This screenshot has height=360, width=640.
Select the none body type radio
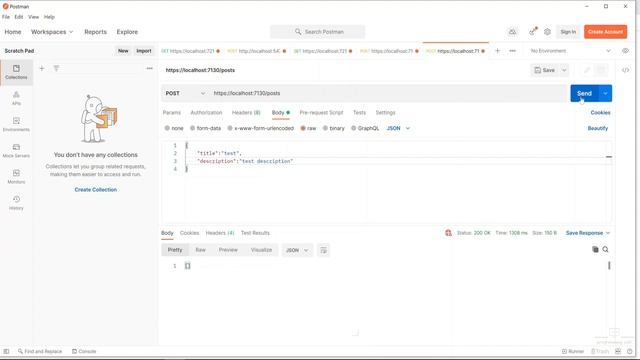(x=167, y=128)
